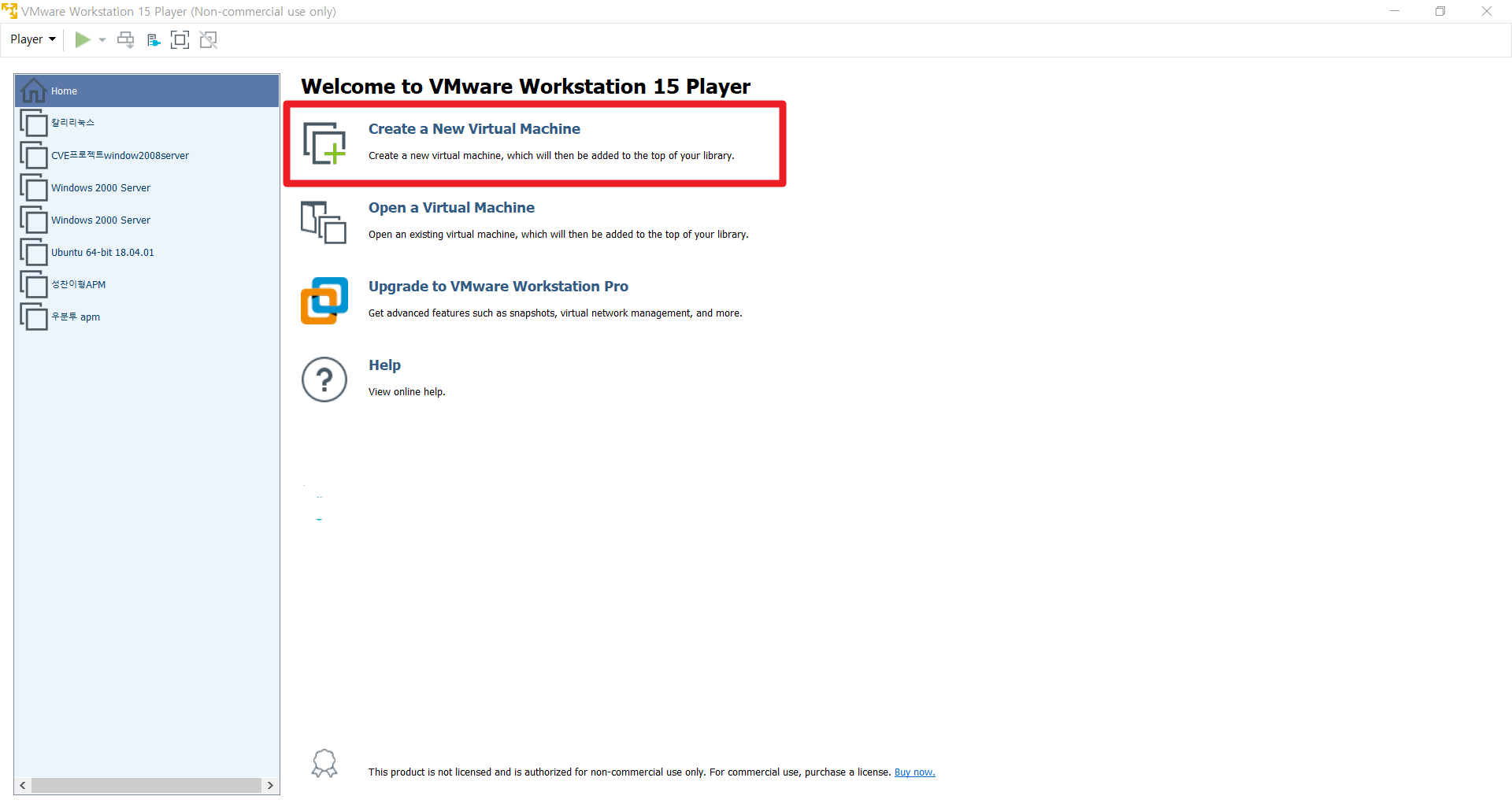Click 'View online help.' text
This screenshot has height=811, width=1512.
tap(407, 392)
